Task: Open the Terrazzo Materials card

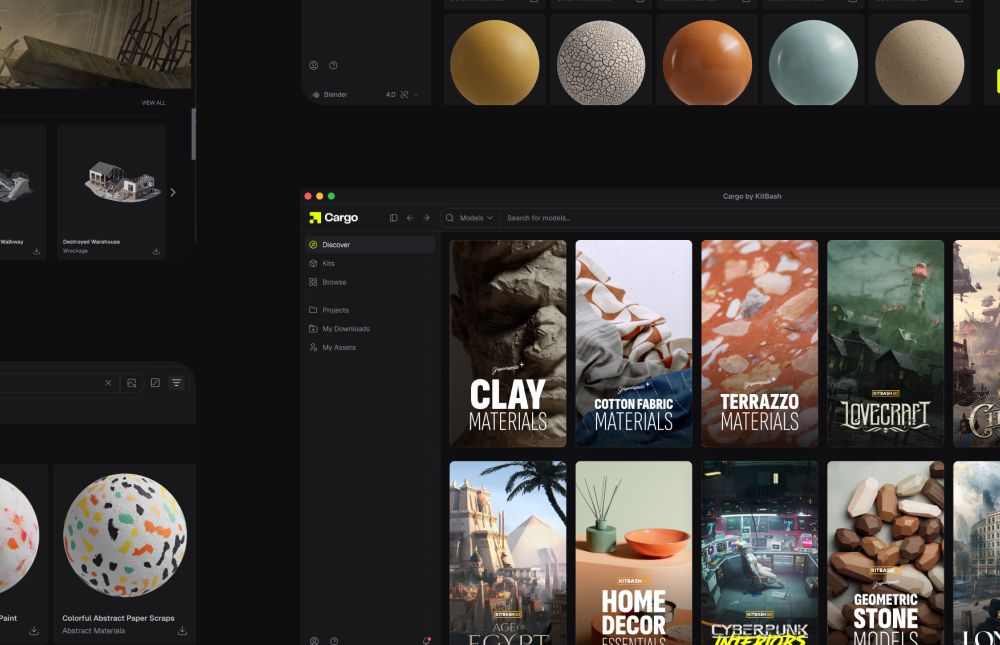Action: 760,343
